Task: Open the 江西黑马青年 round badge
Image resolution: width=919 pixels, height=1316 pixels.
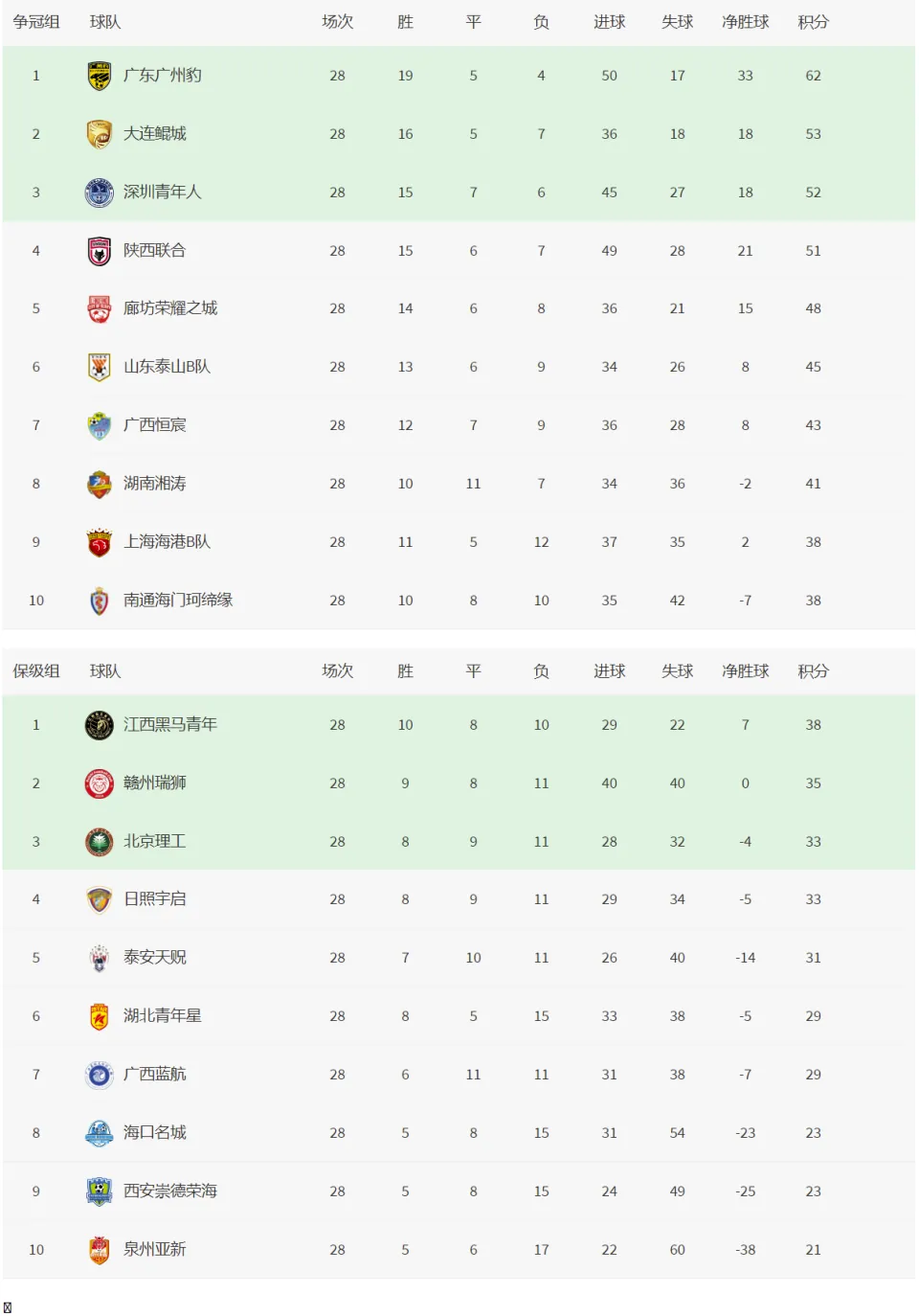Action: click(99, 725)
